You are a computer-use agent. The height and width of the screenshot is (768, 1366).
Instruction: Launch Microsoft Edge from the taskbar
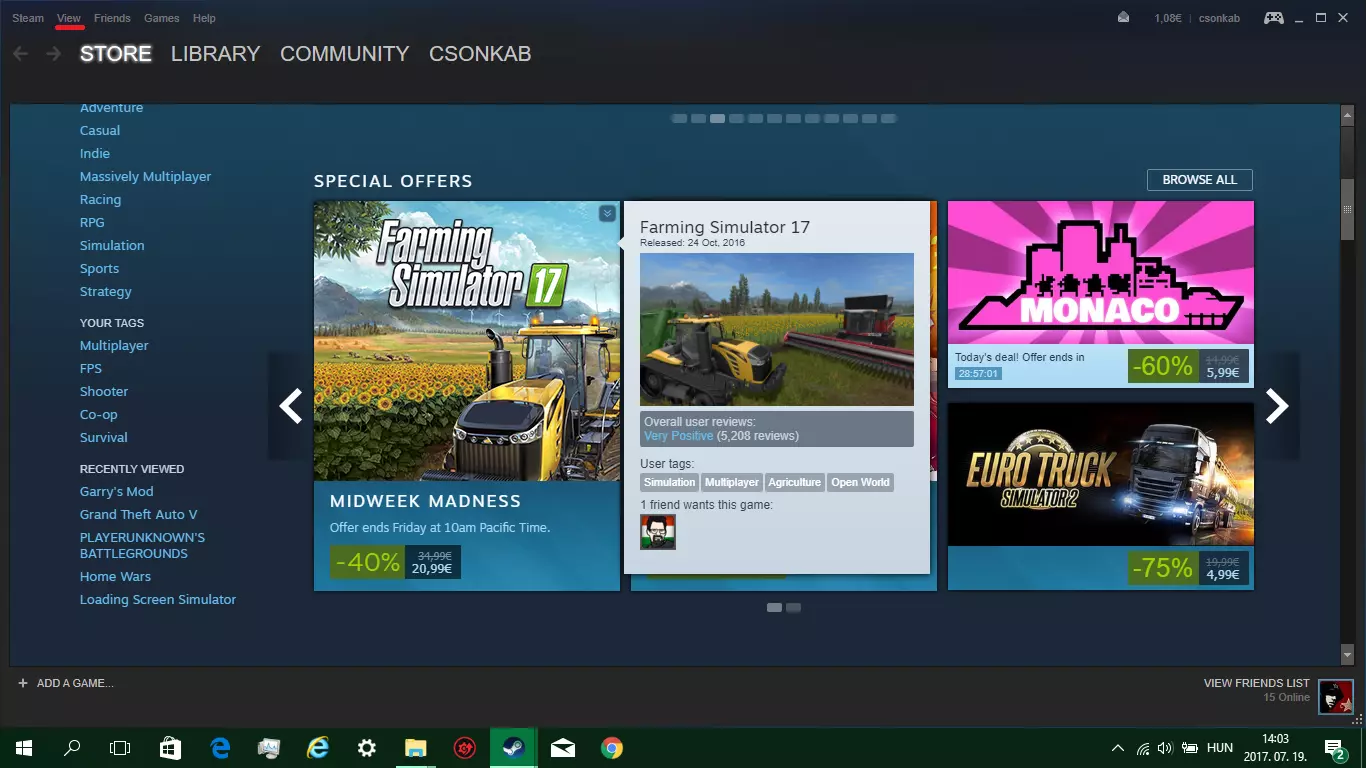(x=220, y=747)
